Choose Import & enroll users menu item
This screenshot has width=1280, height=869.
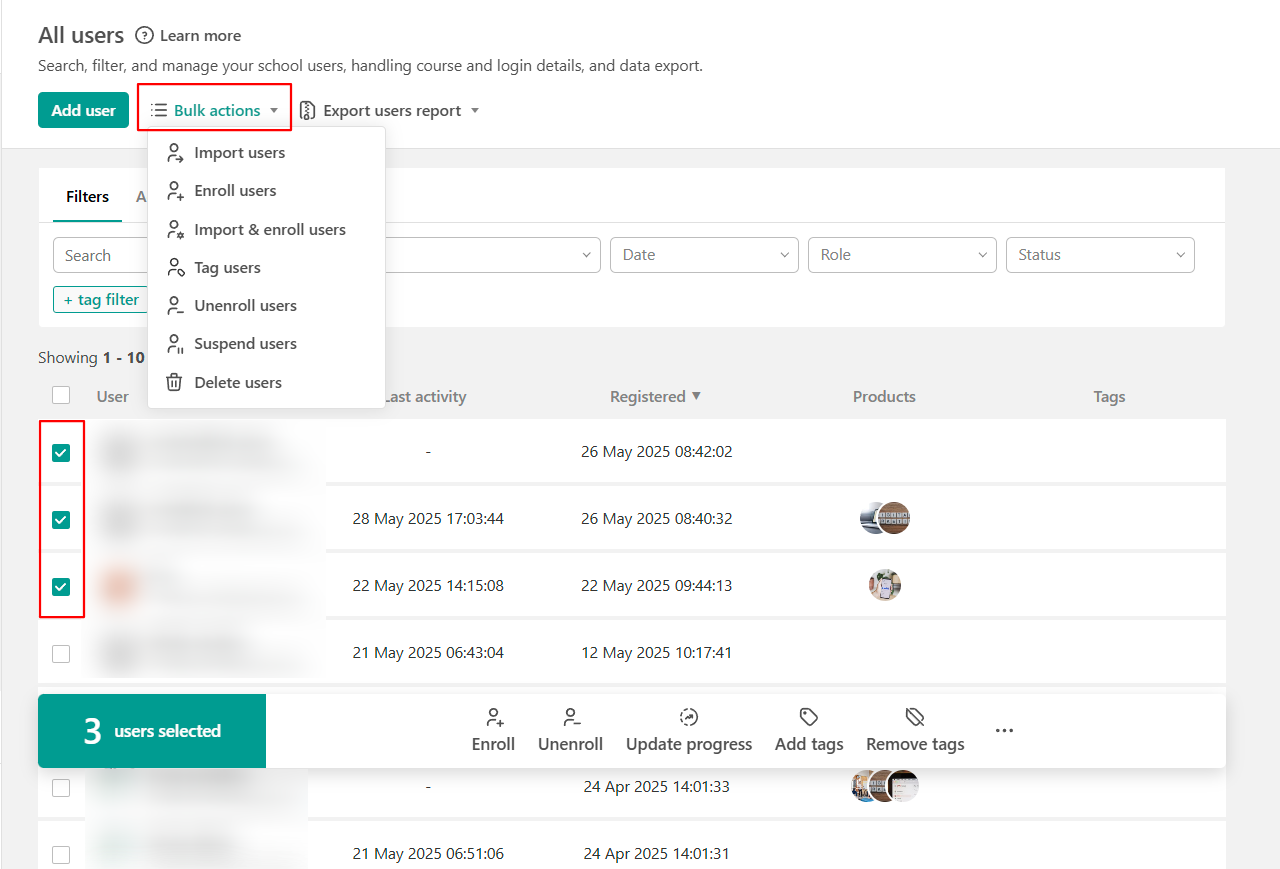pos(266,229)
